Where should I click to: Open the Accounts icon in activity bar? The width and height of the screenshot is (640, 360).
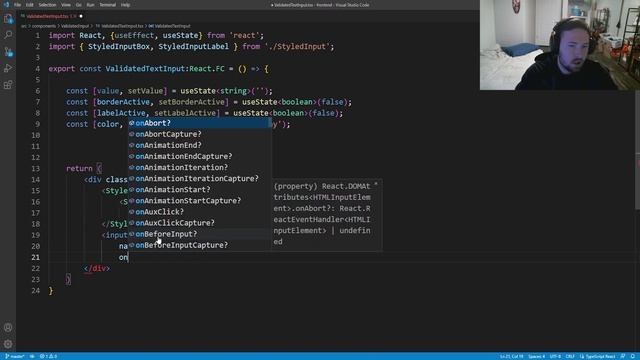pos(8,327)
